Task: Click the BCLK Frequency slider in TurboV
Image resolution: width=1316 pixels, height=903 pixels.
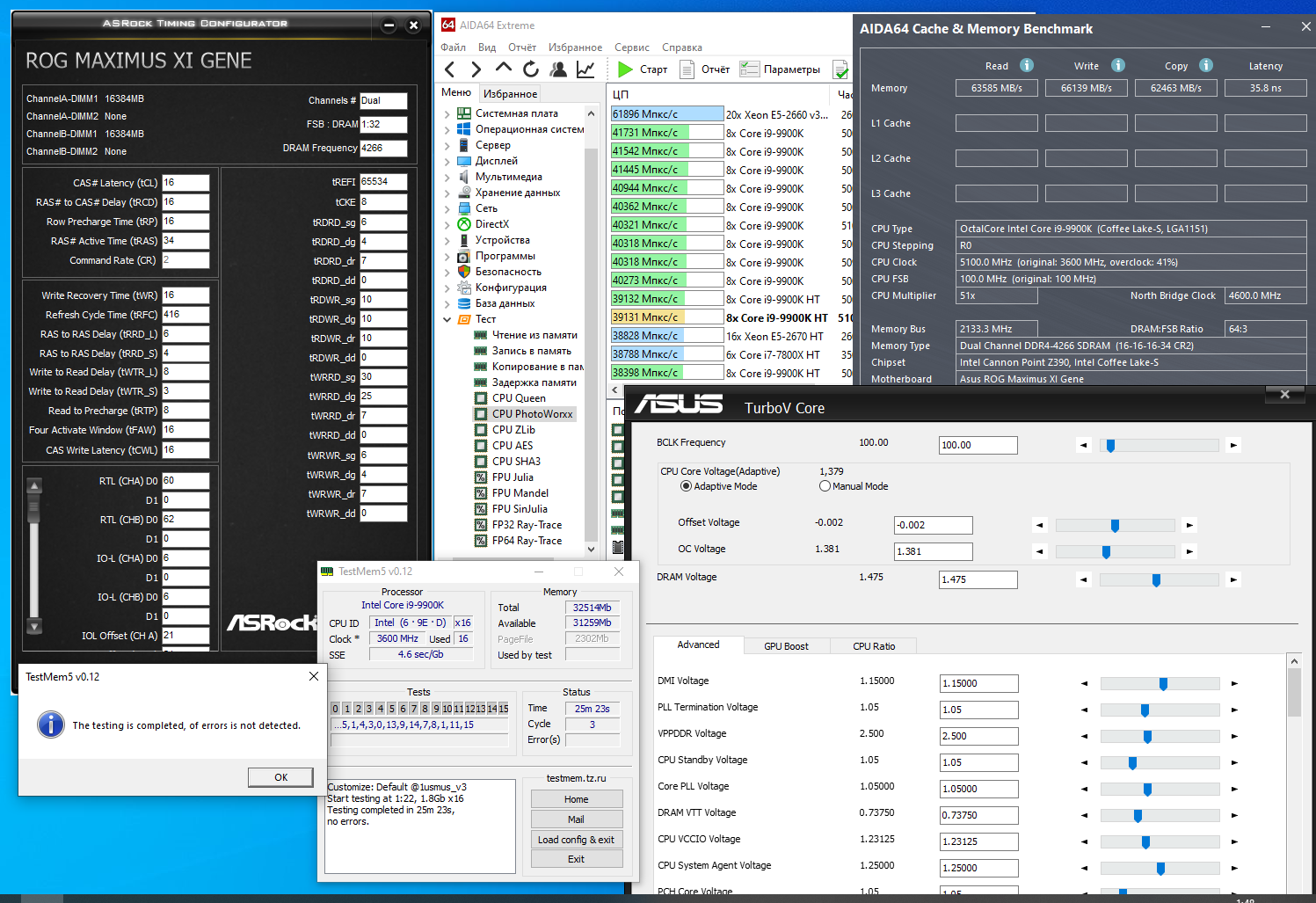Action: (x=1159, y=446)
